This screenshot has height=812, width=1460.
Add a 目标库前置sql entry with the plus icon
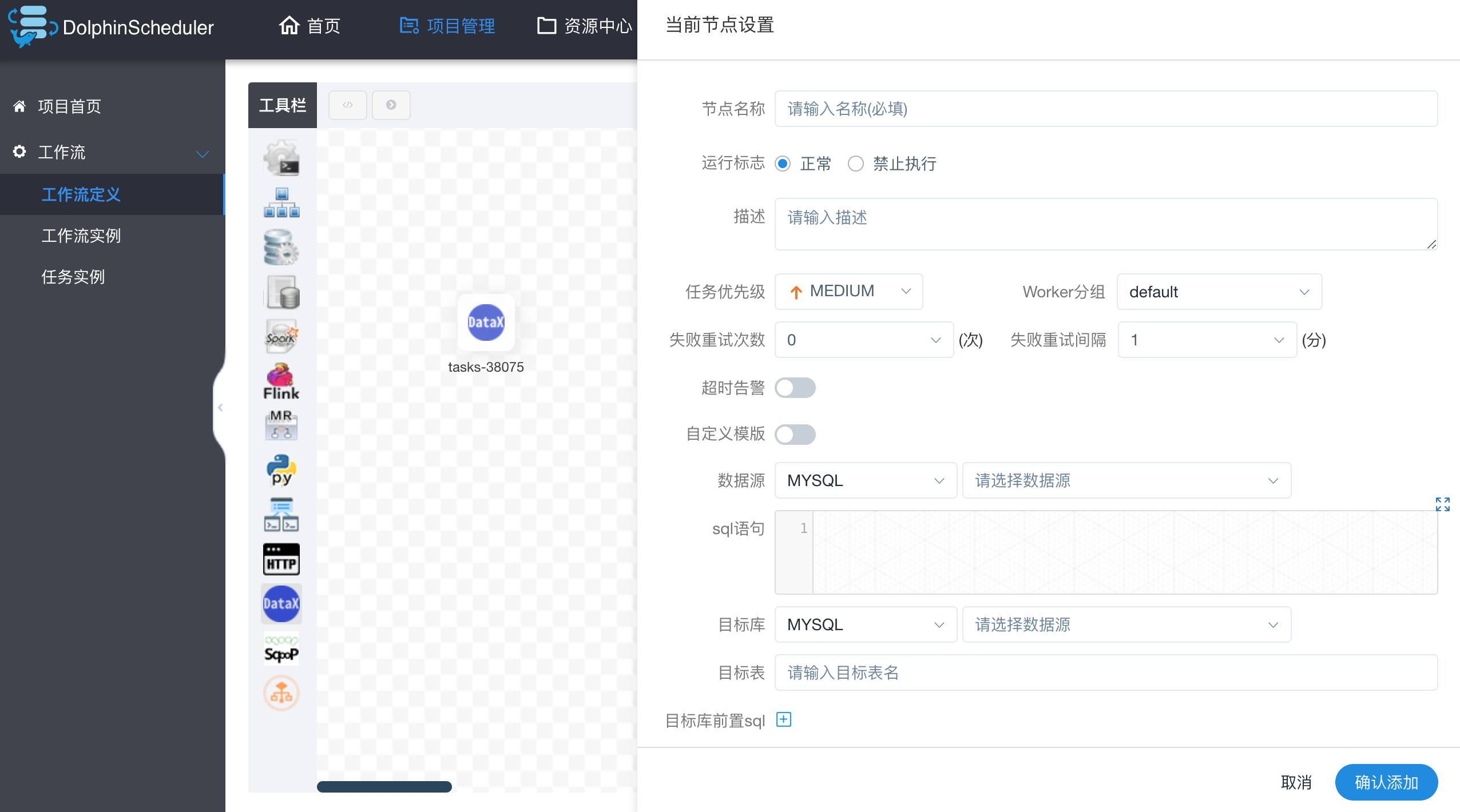click(784, 719)
